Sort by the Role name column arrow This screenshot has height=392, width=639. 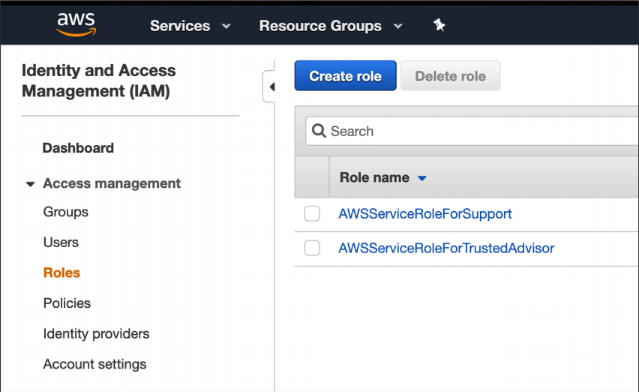click(422, 178)
